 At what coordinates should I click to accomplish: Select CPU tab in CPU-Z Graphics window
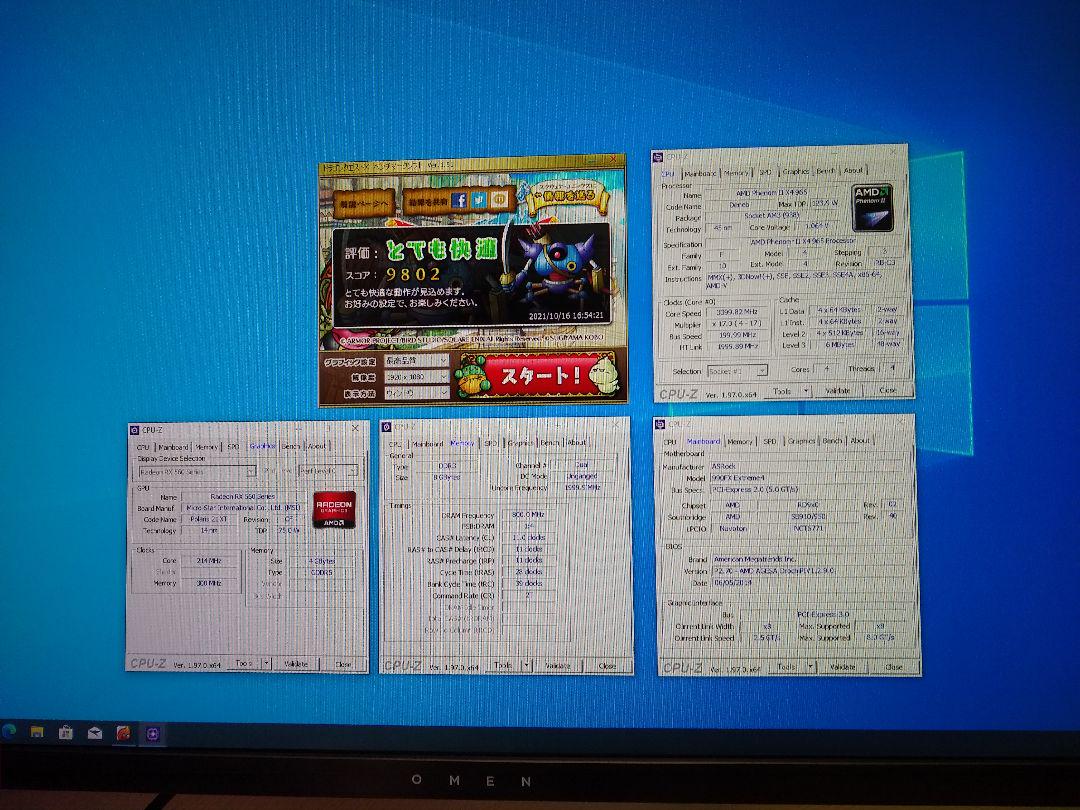[x=143, y=447]
